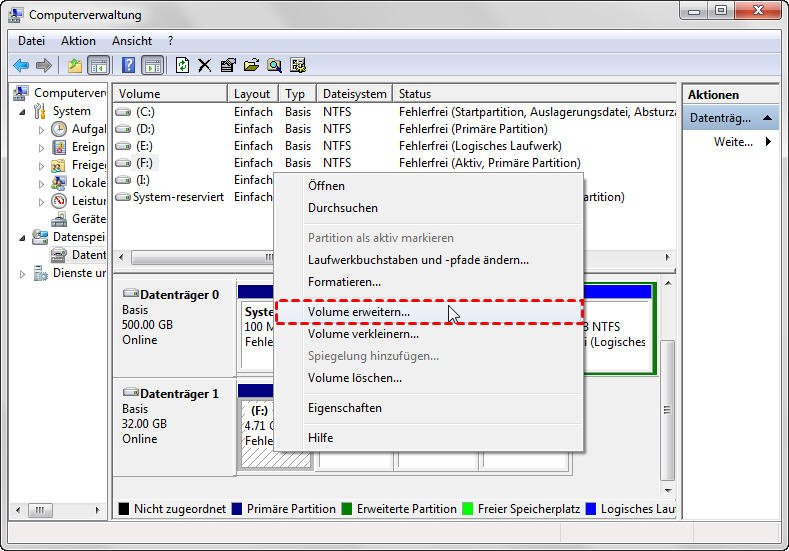Toggle the Action pane show/hide icon

tap(152, 65)
